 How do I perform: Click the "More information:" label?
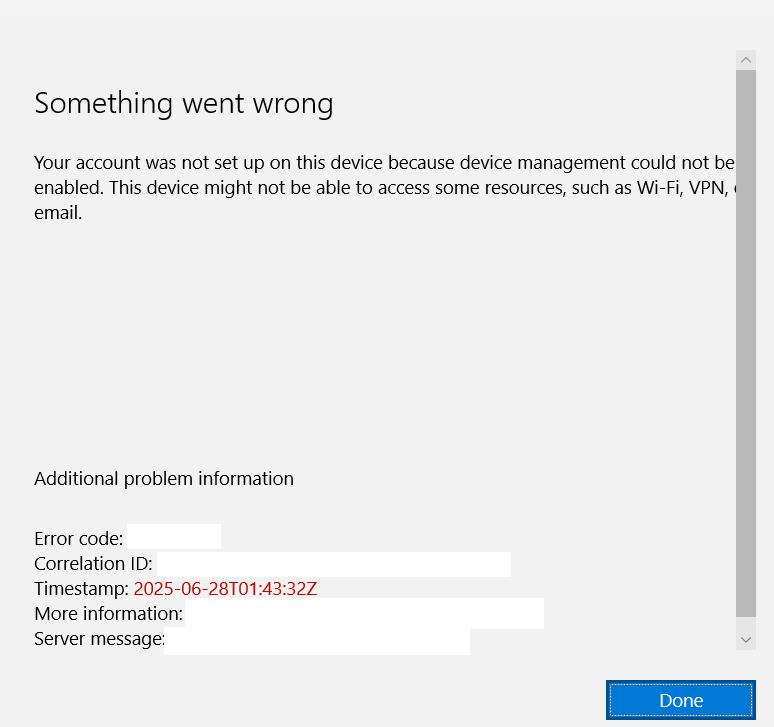[109, 613]
